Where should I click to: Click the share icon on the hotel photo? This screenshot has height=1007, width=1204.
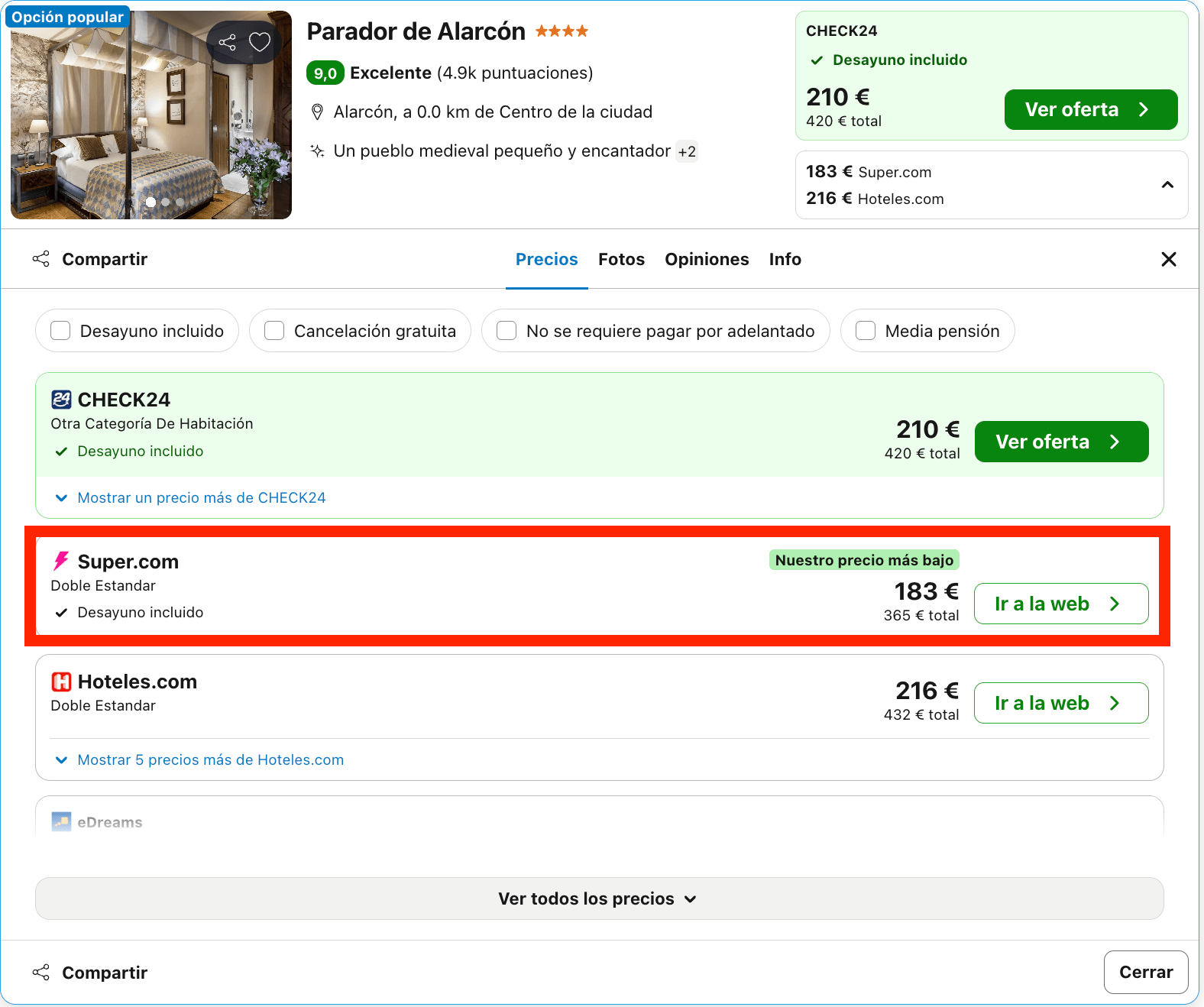click(x=227, y=42)
